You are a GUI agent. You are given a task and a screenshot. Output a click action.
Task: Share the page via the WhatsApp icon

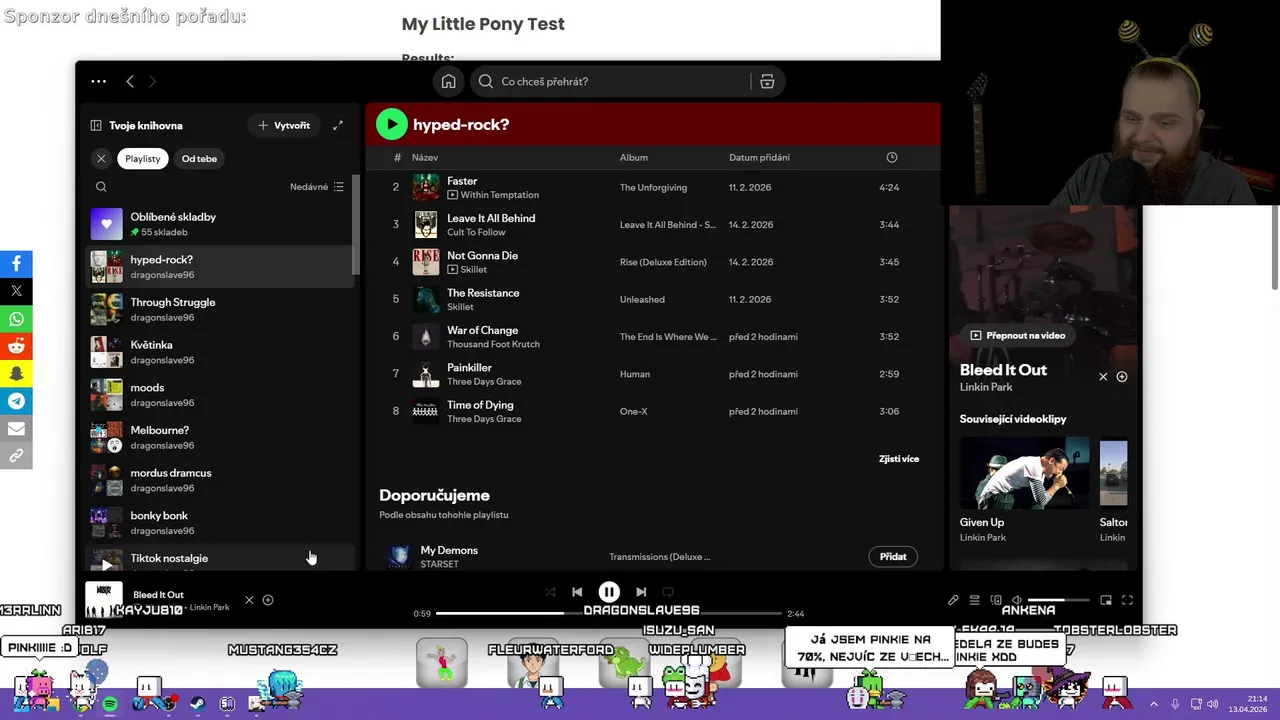16,319
